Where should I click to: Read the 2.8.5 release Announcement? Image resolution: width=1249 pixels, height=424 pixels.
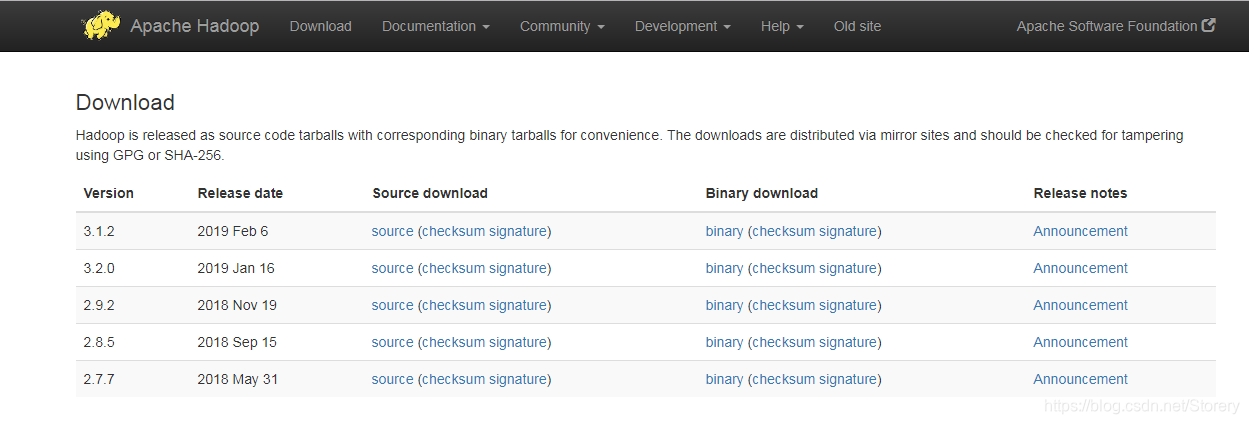coord(1080,342)
